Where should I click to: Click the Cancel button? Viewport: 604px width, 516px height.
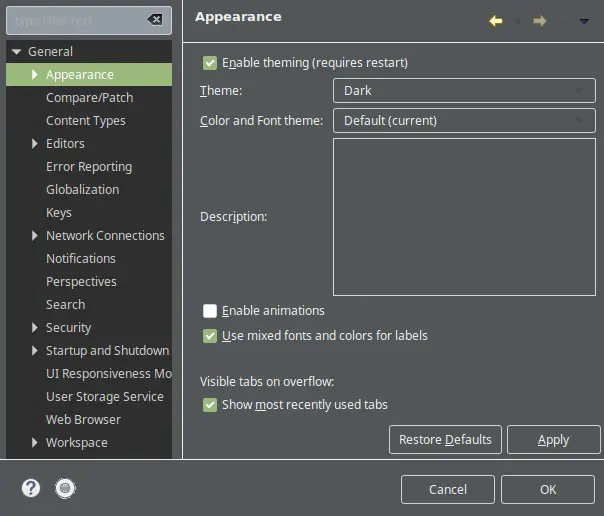pyautogui.click(x=448, y=489)
